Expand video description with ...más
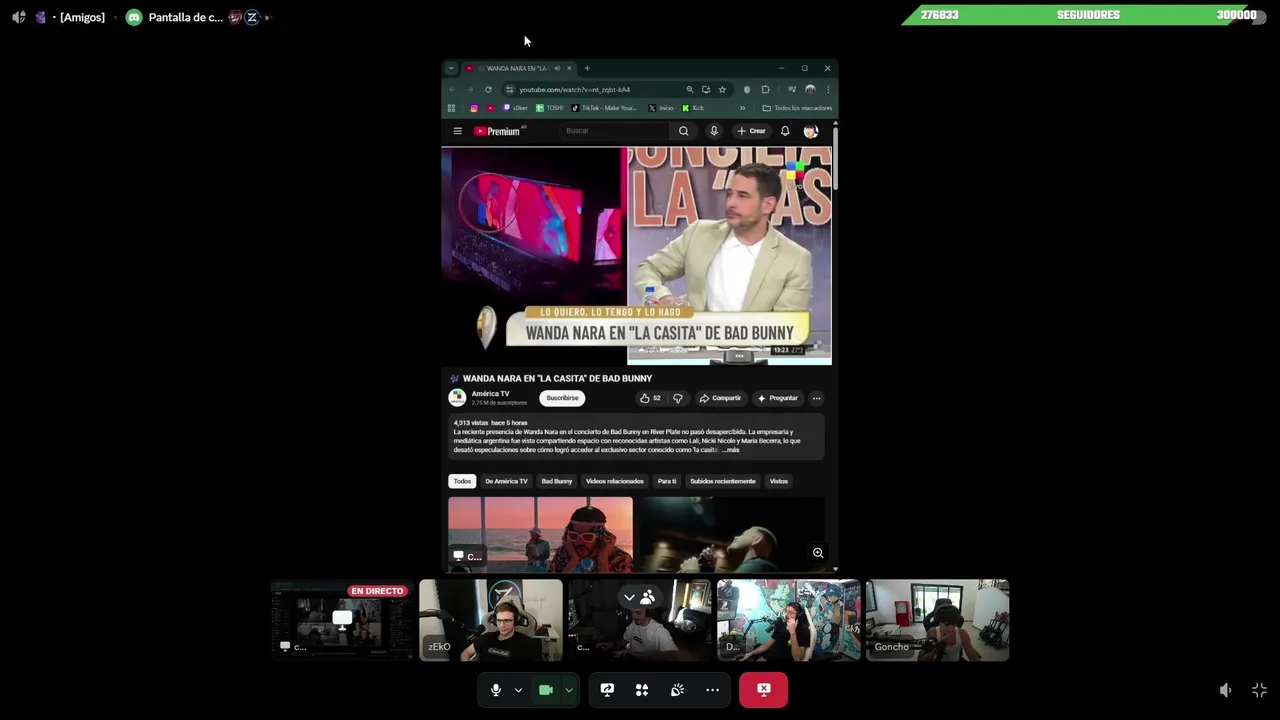Viewport: 1280px width, 720px height. (x=730, y=450)
